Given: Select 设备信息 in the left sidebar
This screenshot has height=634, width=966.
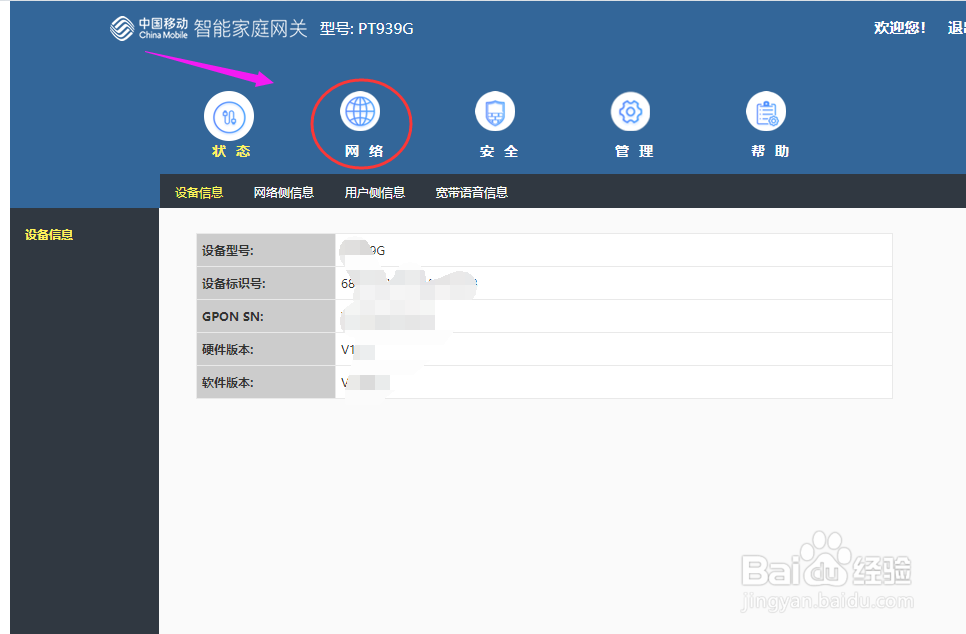Looking at the screenshot, I should pos(48,234).
